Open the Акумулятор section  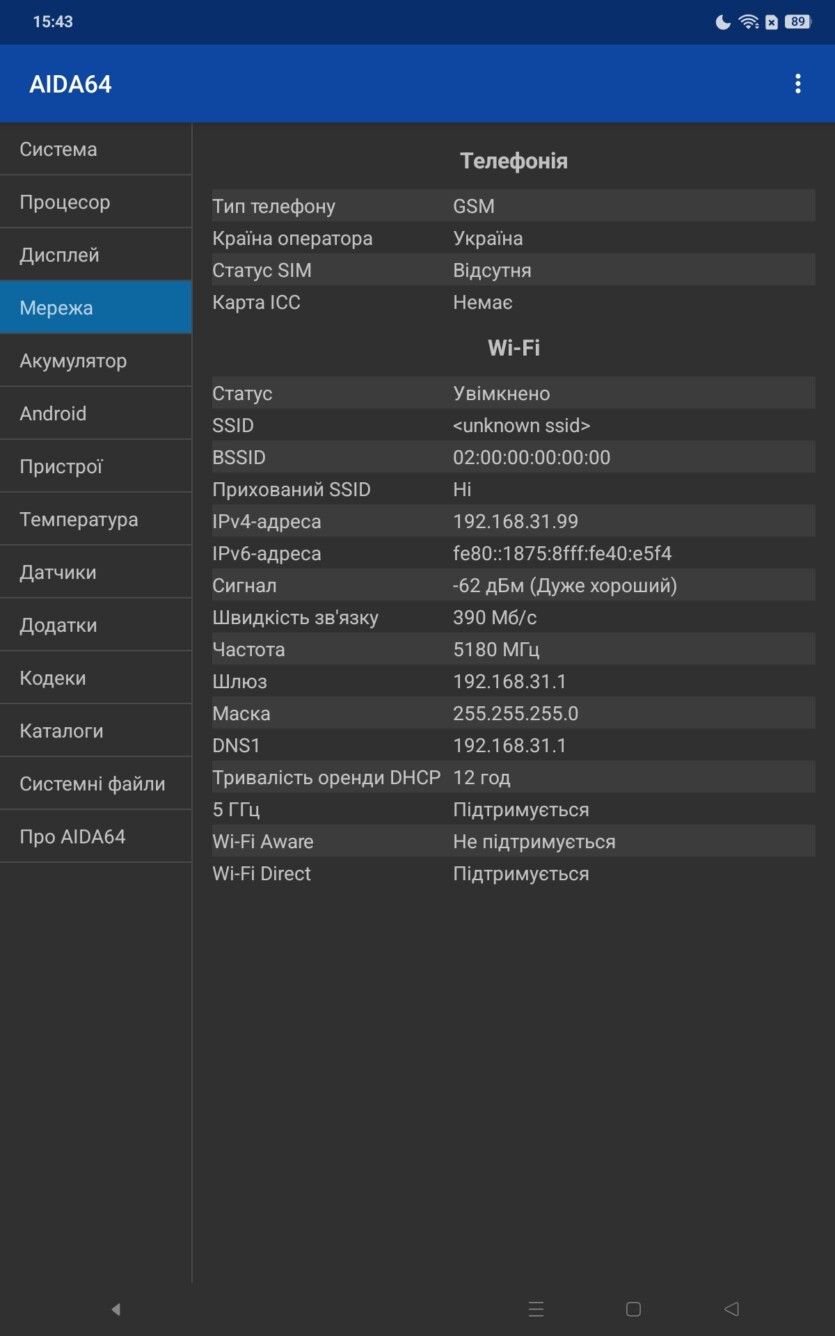tap(95, 361)
